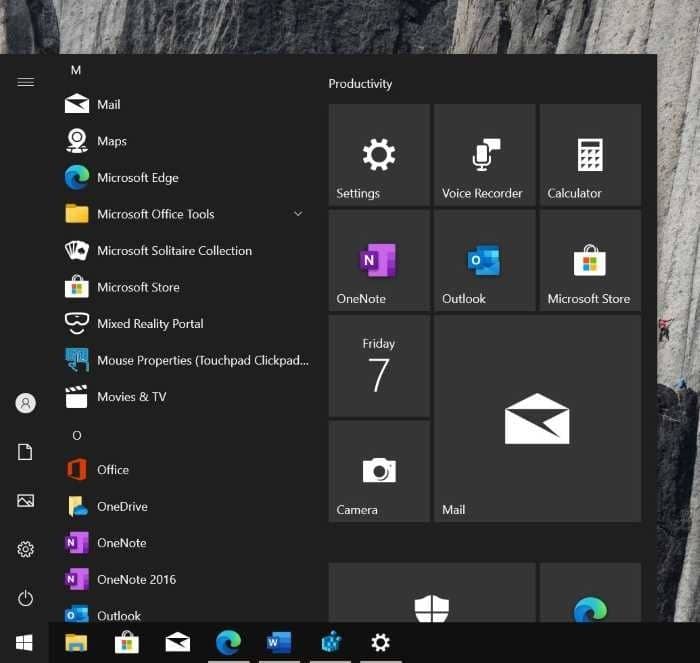The width and height of the screenshot is (700, 663).
Task: Click the Power button in Start sidebar
Action: tap(25, 598)
